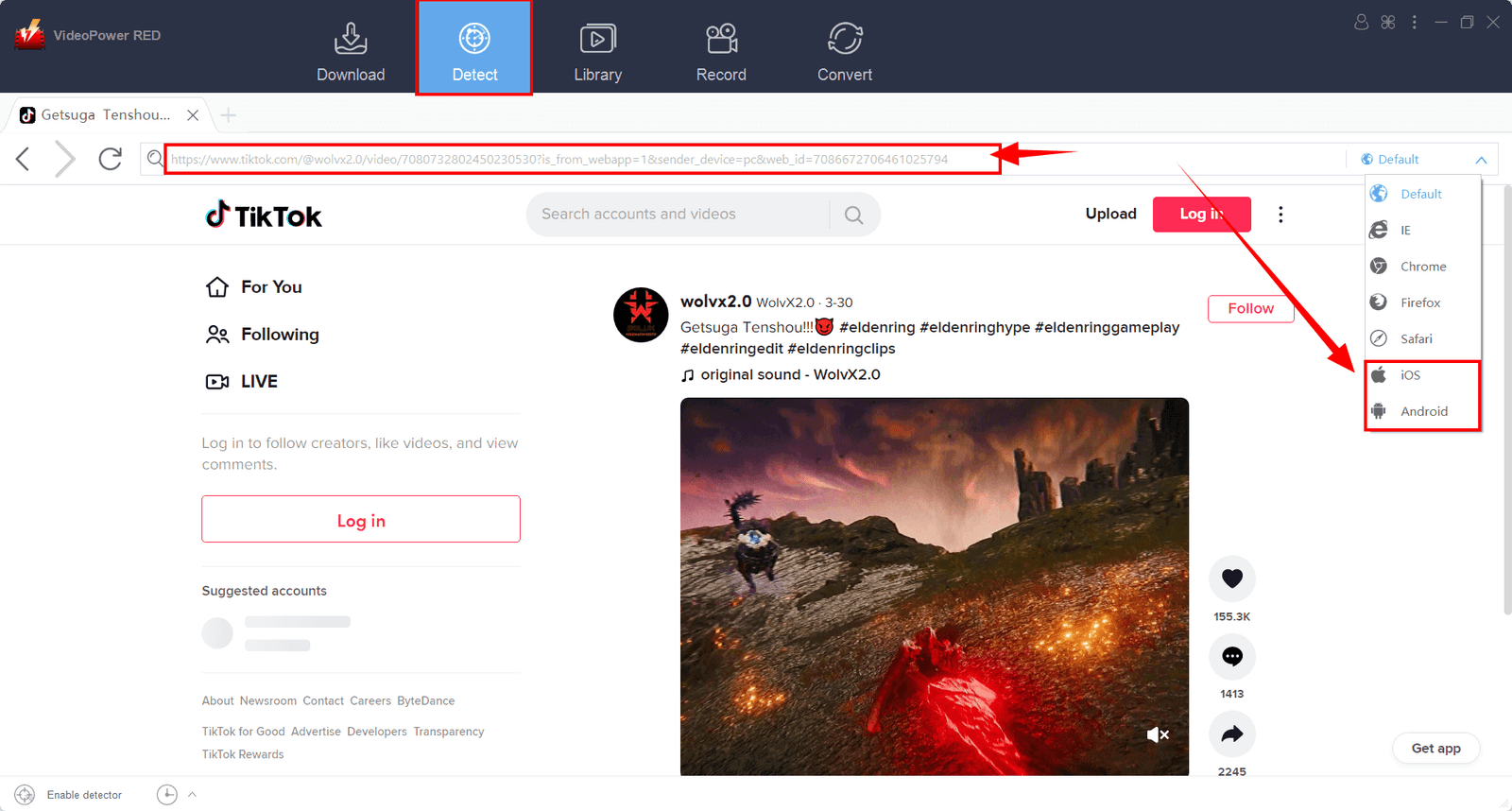Follow the wolvx2.0 account
This screenshot has height=811, width=1512.
click(x=1250, y=308)
